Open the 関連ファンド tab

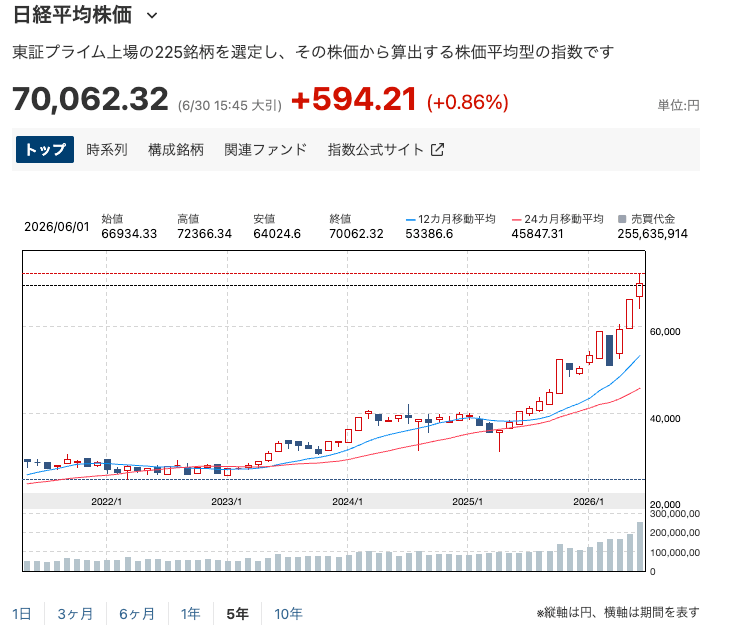[x=265, y=150]
